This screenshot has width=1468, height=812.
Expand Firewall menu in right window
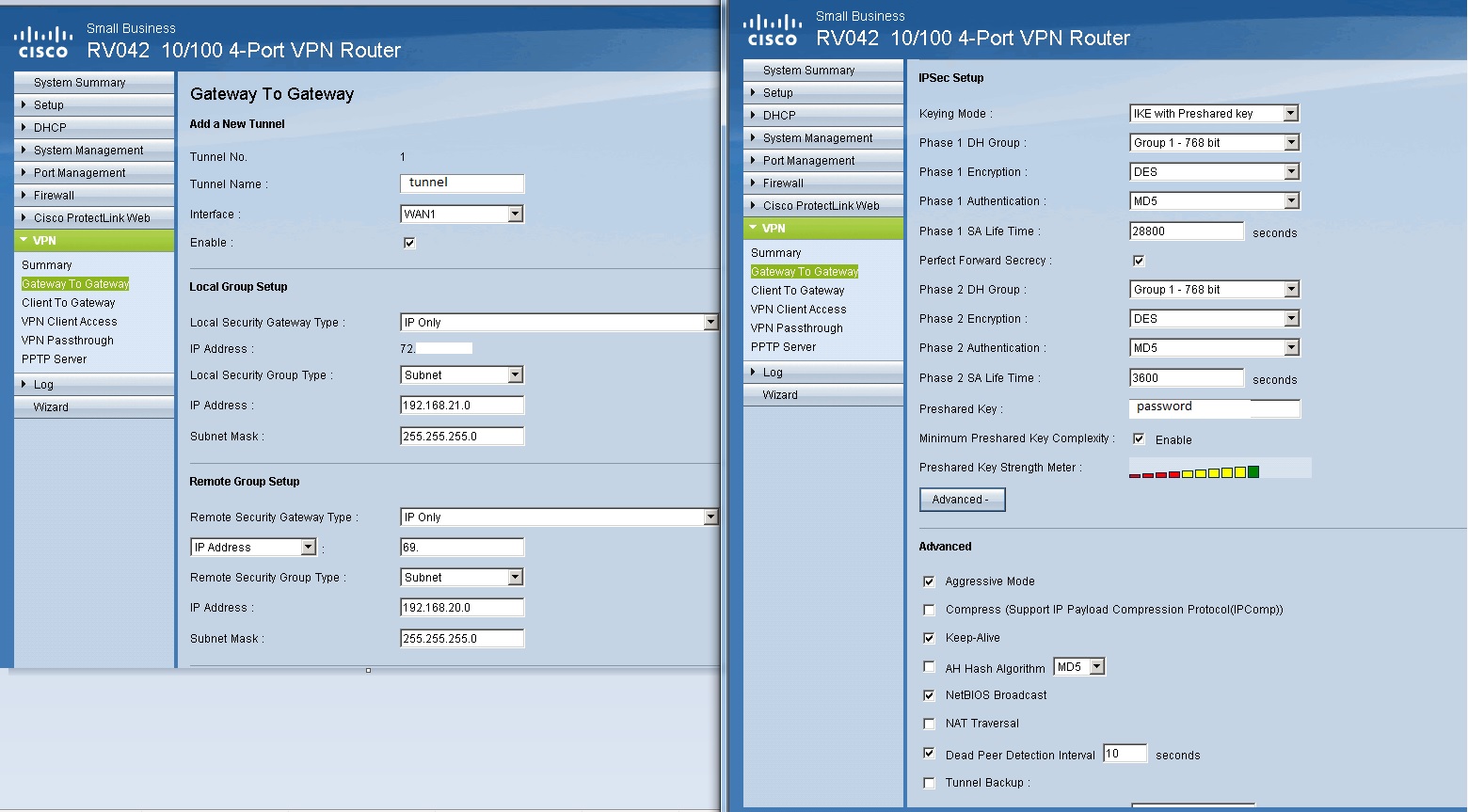click(x=823, y=183)
